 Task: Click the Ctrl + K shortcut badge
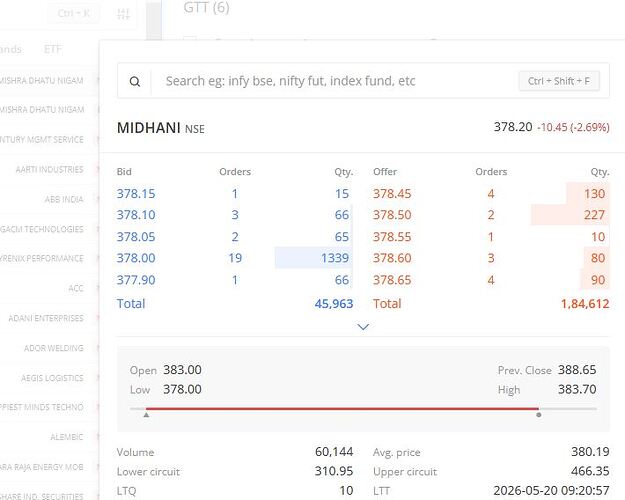click(74, 13)
